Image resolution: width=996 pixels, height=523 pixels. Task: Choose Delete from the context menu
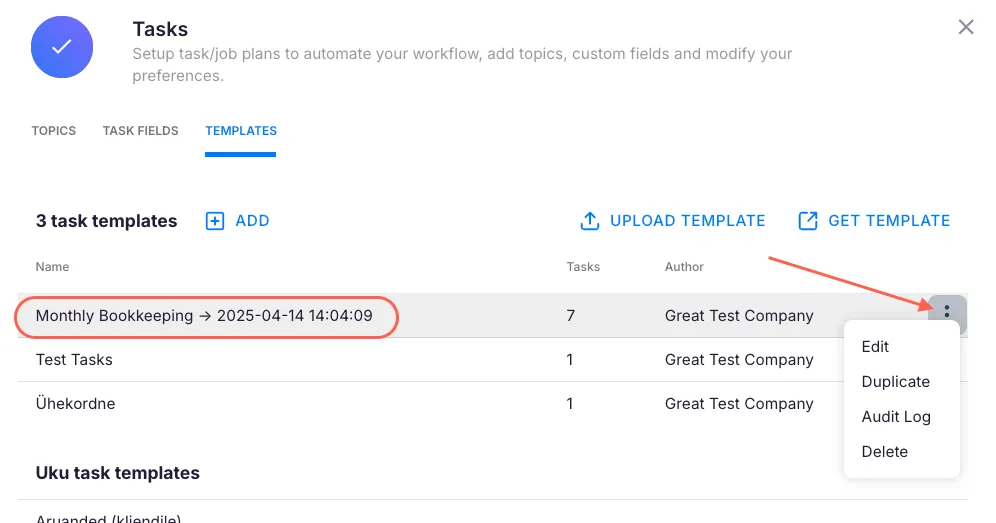click(x=884, y=452)
